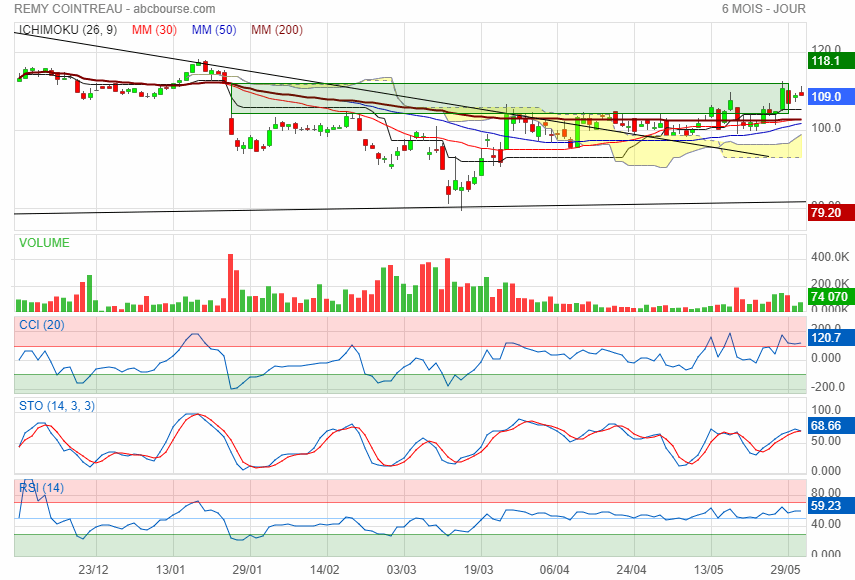Select the MM (50) moving average legend
Screen dimensions: 855x580
(214, 30)
